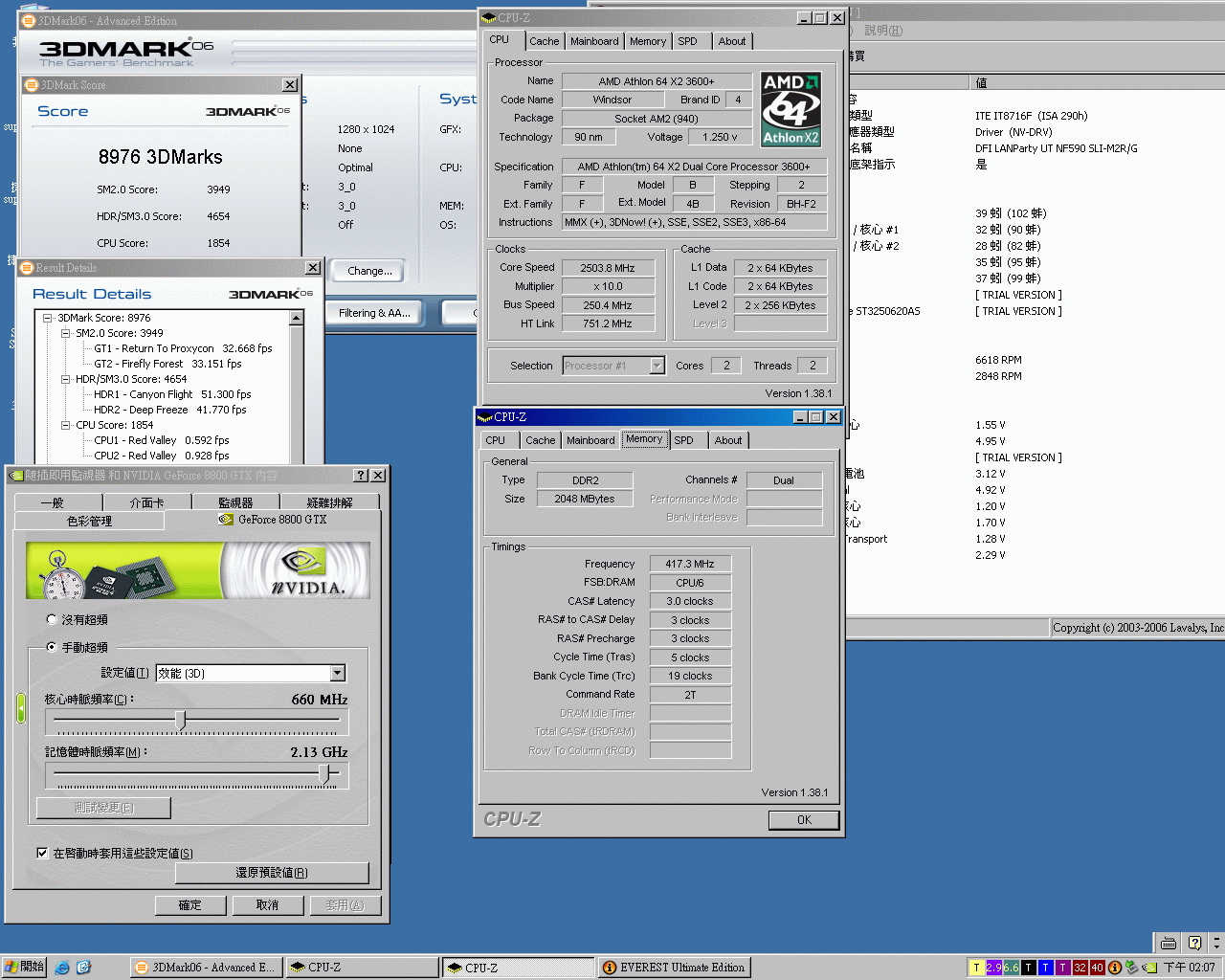Open the Start button on the taskbar
Viewport: 1225px width, 980px height.
24,967
